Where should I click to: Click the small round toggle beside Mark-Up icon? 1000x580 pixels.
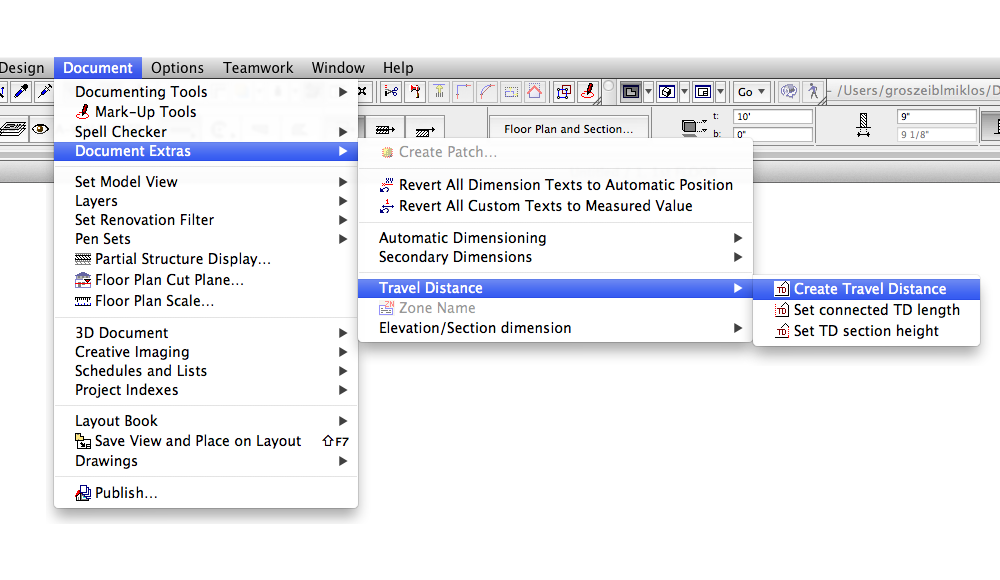tap(608, 88)
